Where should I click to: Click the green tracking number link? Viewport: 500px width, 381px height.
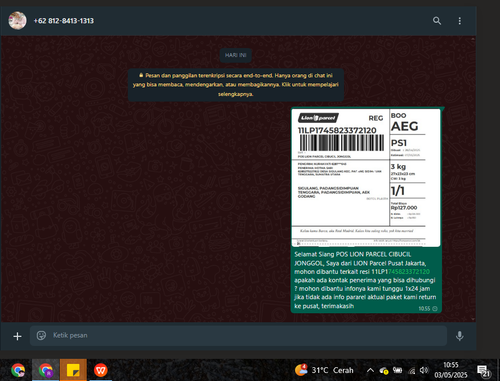coord(409,272)
